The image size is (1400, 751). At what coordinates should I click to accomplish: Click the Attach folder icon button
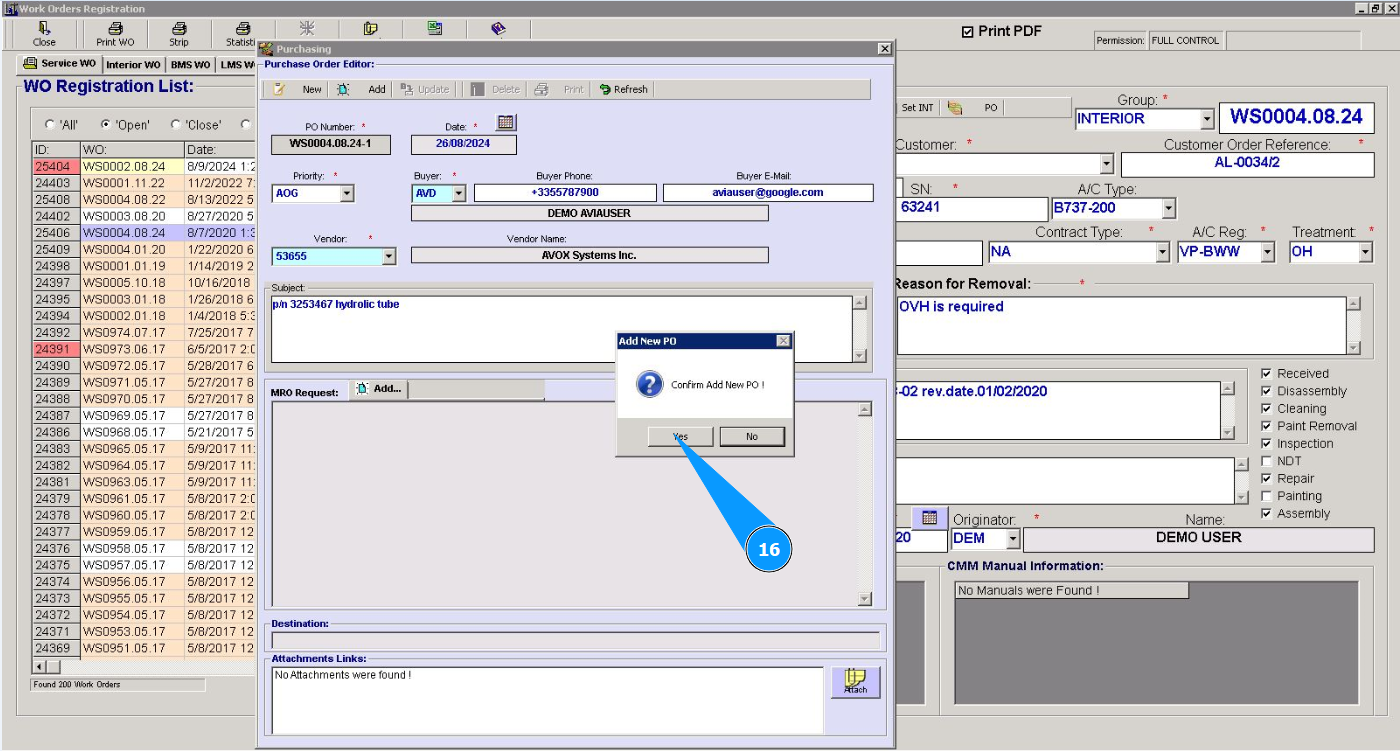coord(855,681)
